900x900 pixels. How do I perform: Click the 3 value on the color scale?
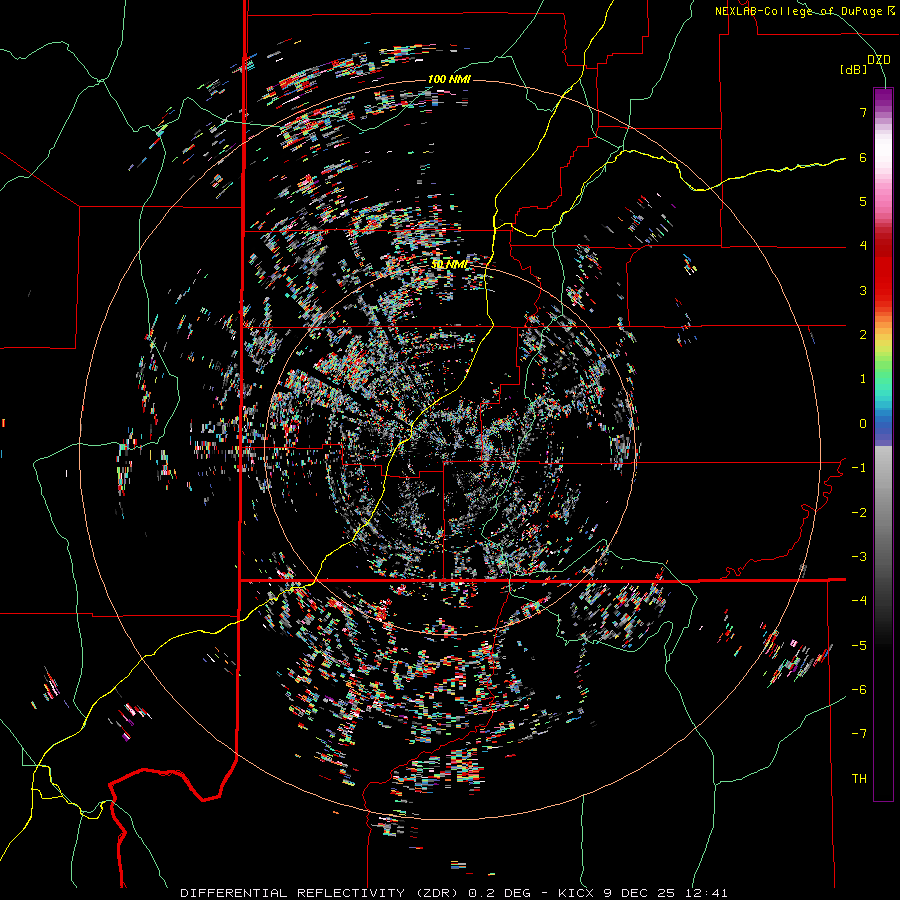(863, 290)
